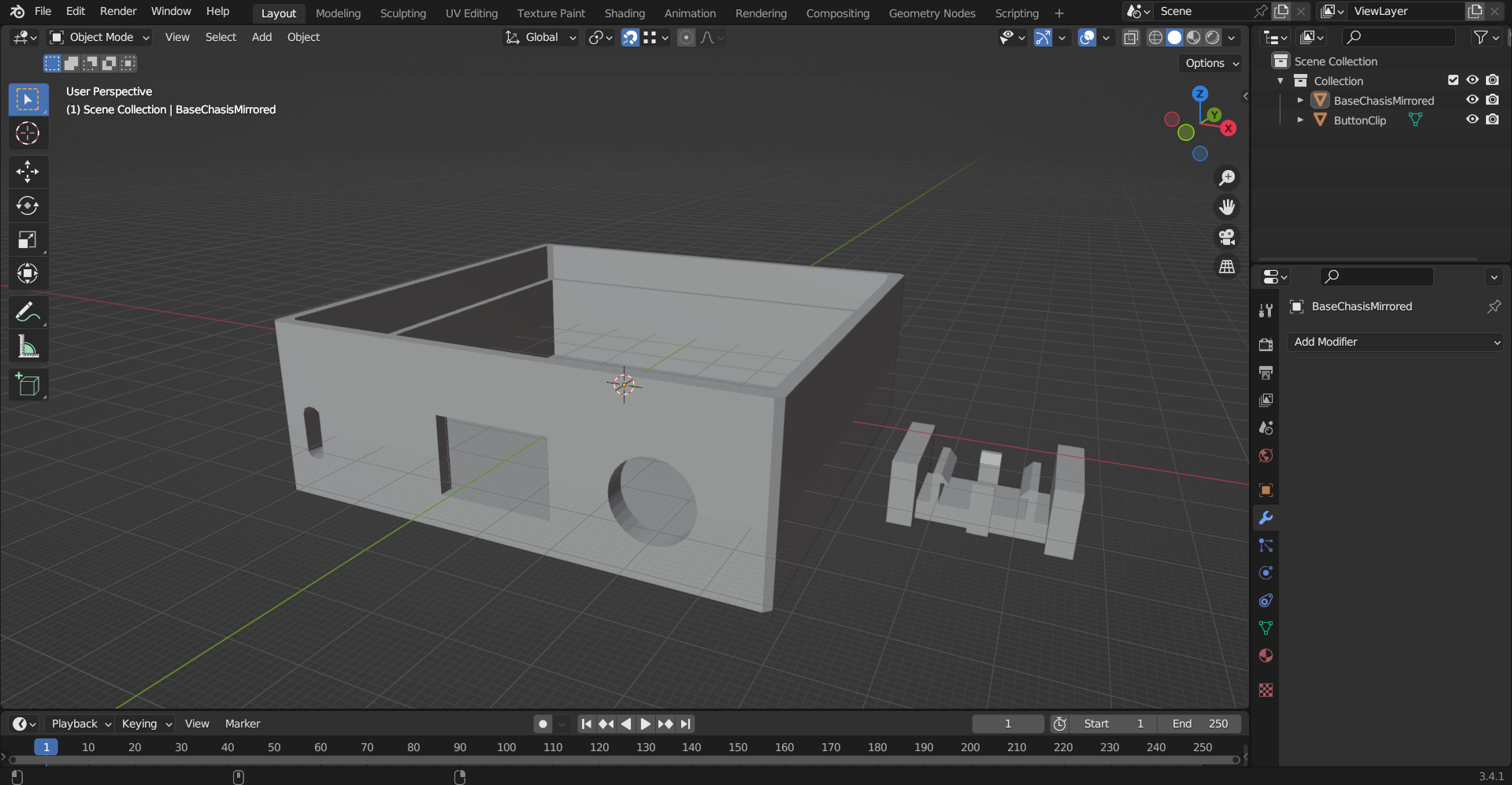Switch to rendered viewport shading
This screenshot has height=785, width=1512.
click(x=1213, y=37)
